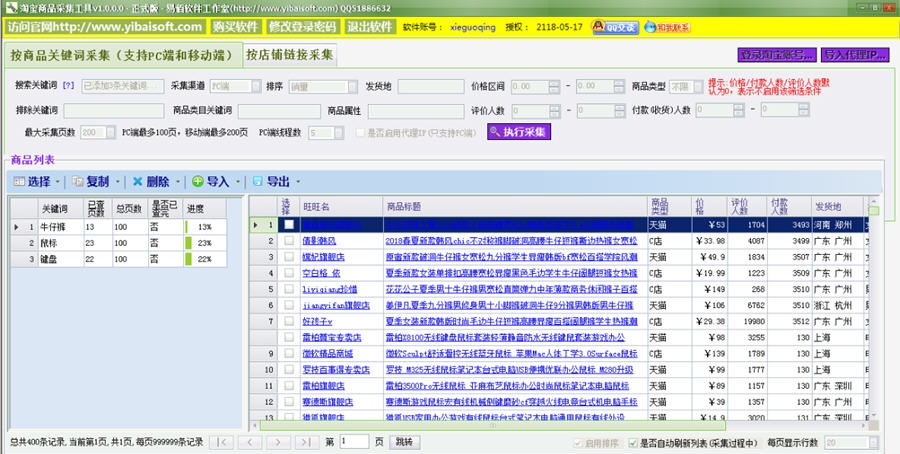Click the 13% progress bar for 牛仔裤
This screenshot has height=454, width=900.
tap(205, 227)
